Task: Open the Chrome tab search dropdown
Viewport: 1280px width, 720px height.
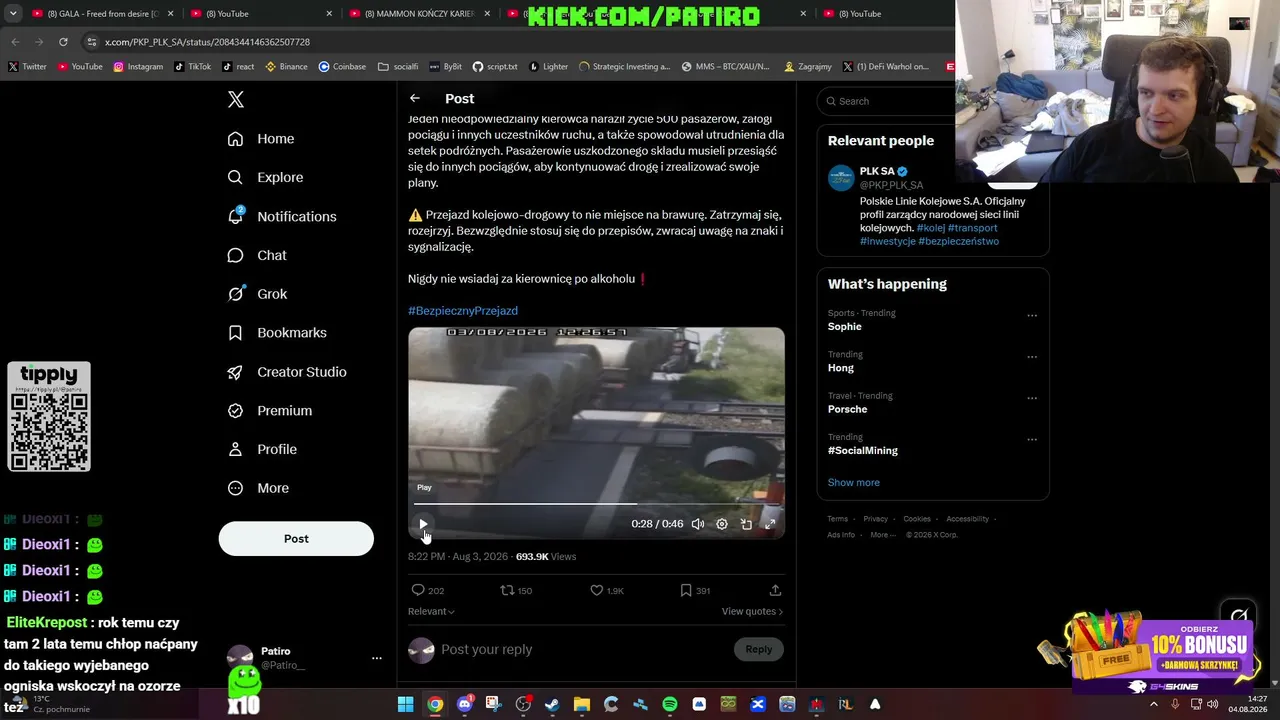Action: (13, 13)
